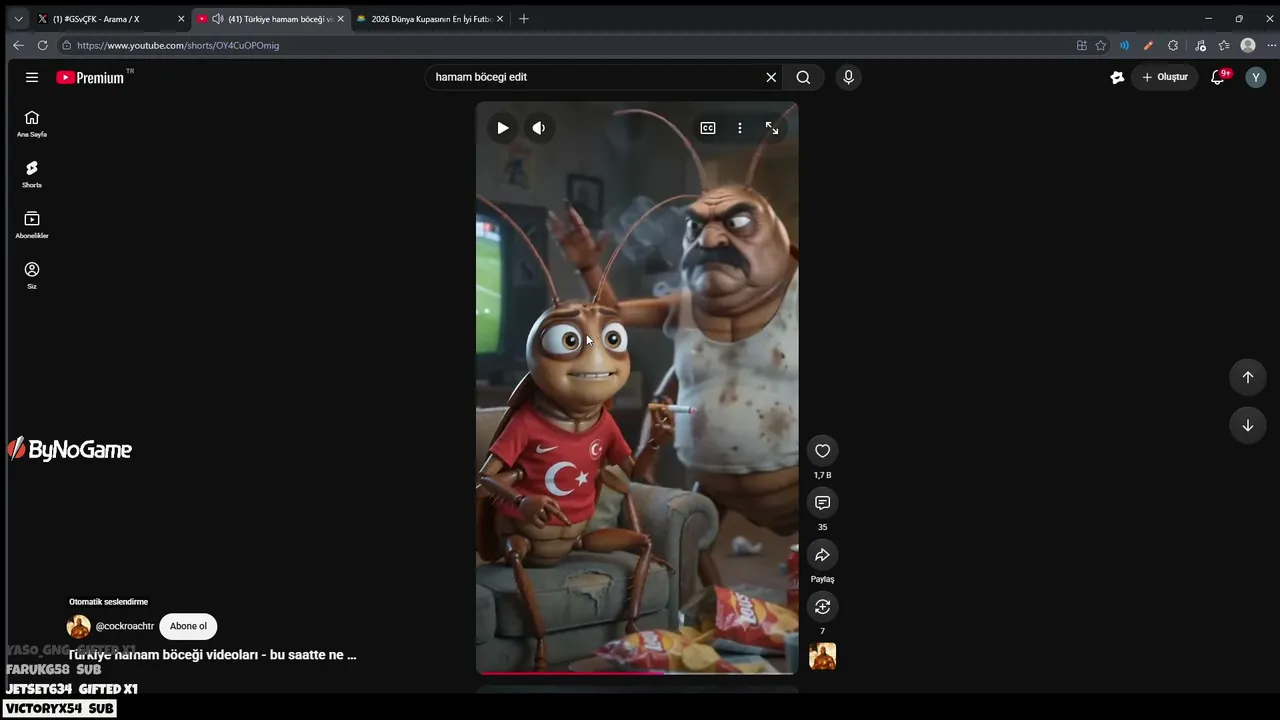This screenshot has width=1280, height=720.
Task: Start voice search with the microphone
Action: point(848,77)
